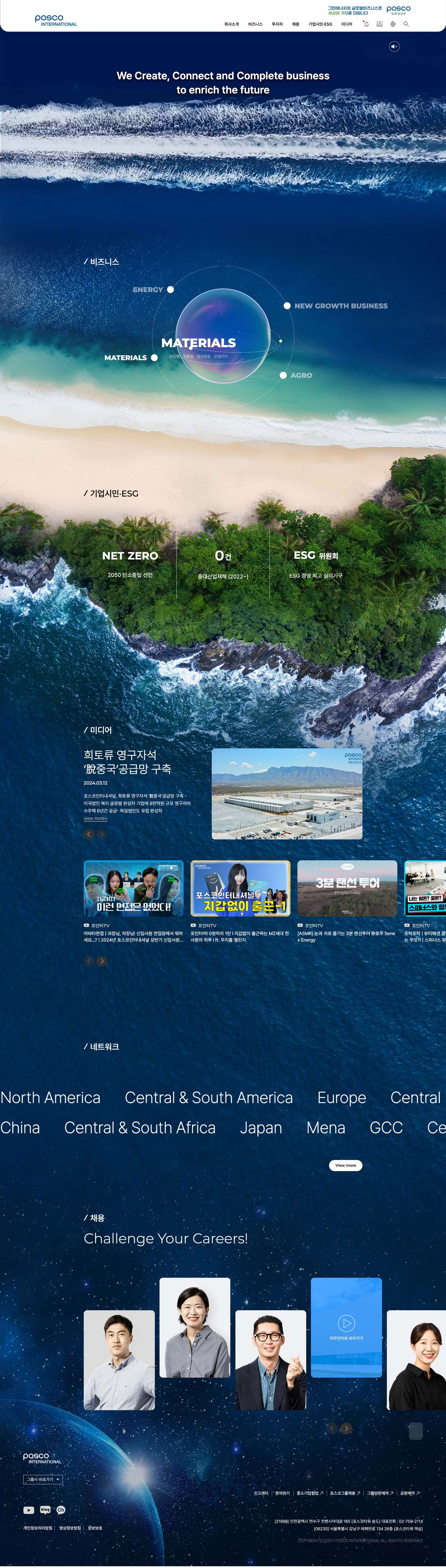Image resolution: width=446 pixels, height=1568 pixels.
Task: Click the view more link under news article
Action: click(x=95, y=818)
